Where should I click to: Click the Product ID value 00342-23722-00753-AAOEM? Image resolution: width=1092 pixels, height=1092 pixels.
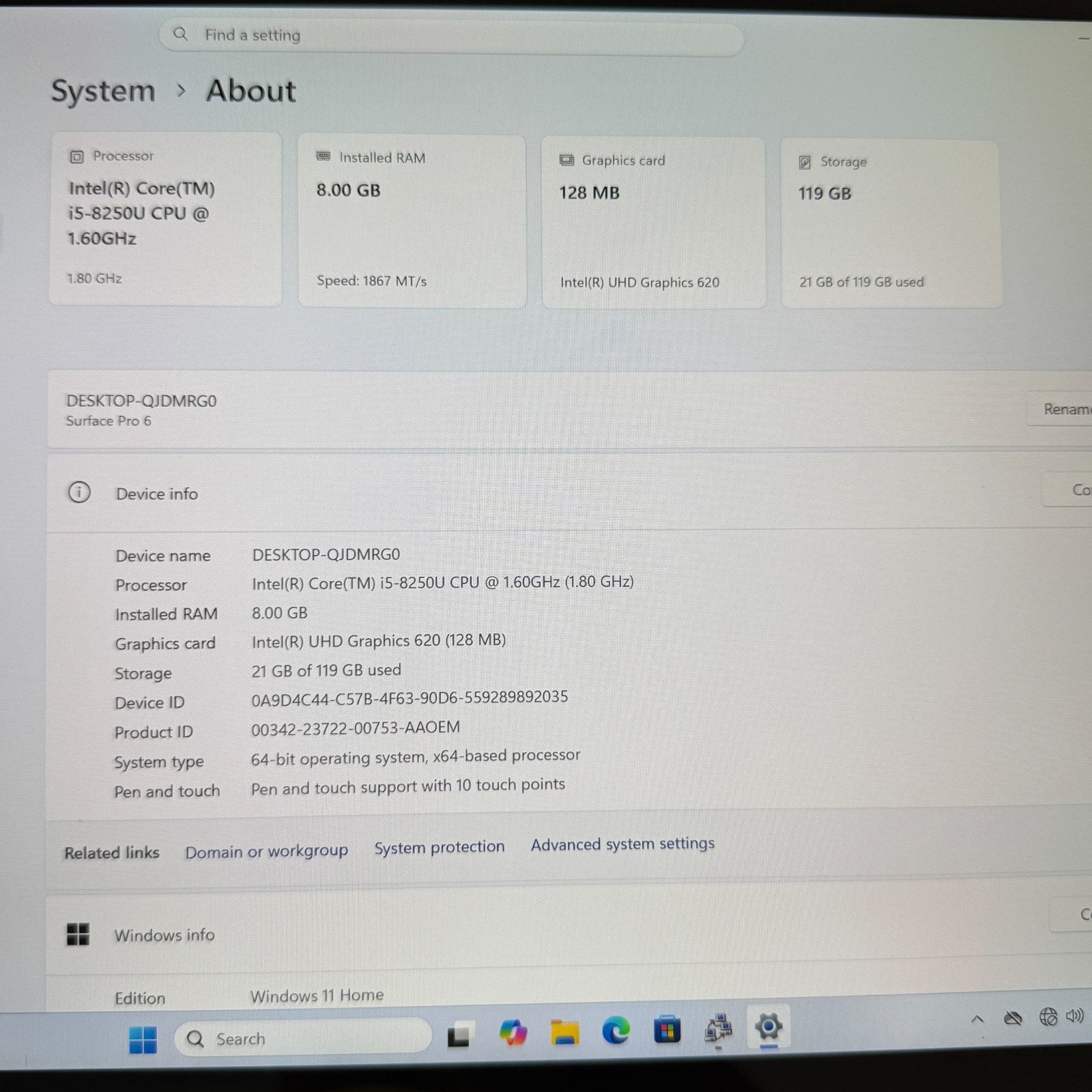pos(356,728)
